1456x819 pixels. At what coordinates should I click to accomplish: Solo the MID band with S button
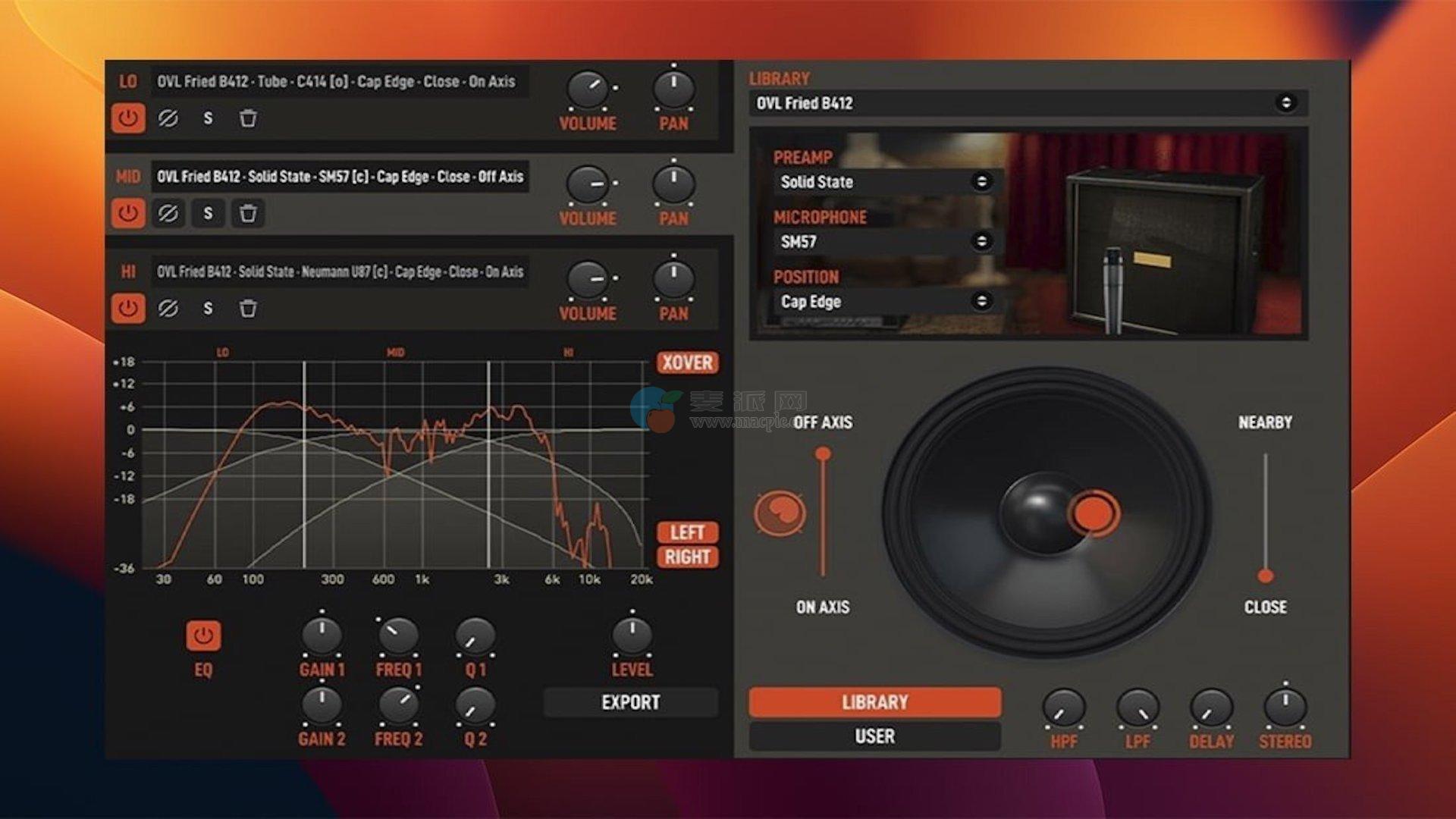coord(208,213)
